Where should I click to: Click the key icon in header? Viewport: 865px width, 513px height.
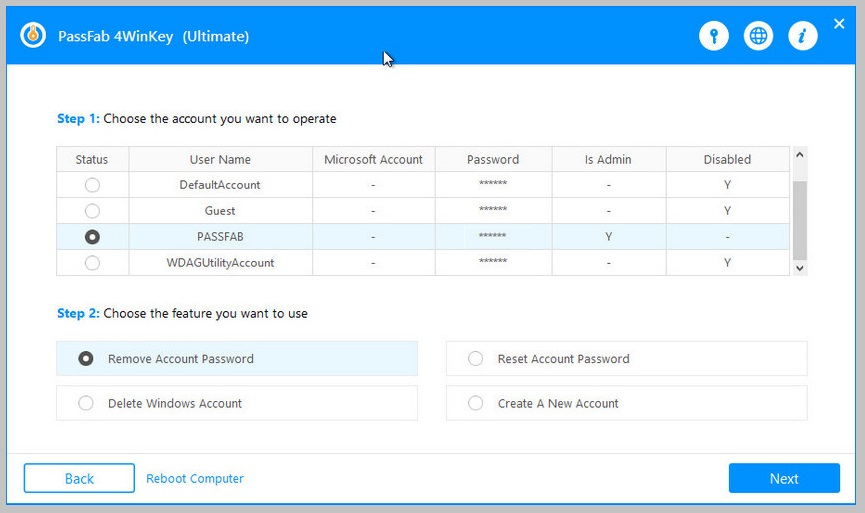714,36
